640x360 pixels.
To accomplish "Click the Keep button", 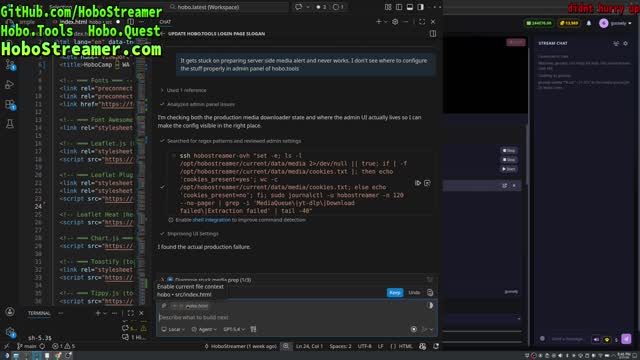I will 395,293.
